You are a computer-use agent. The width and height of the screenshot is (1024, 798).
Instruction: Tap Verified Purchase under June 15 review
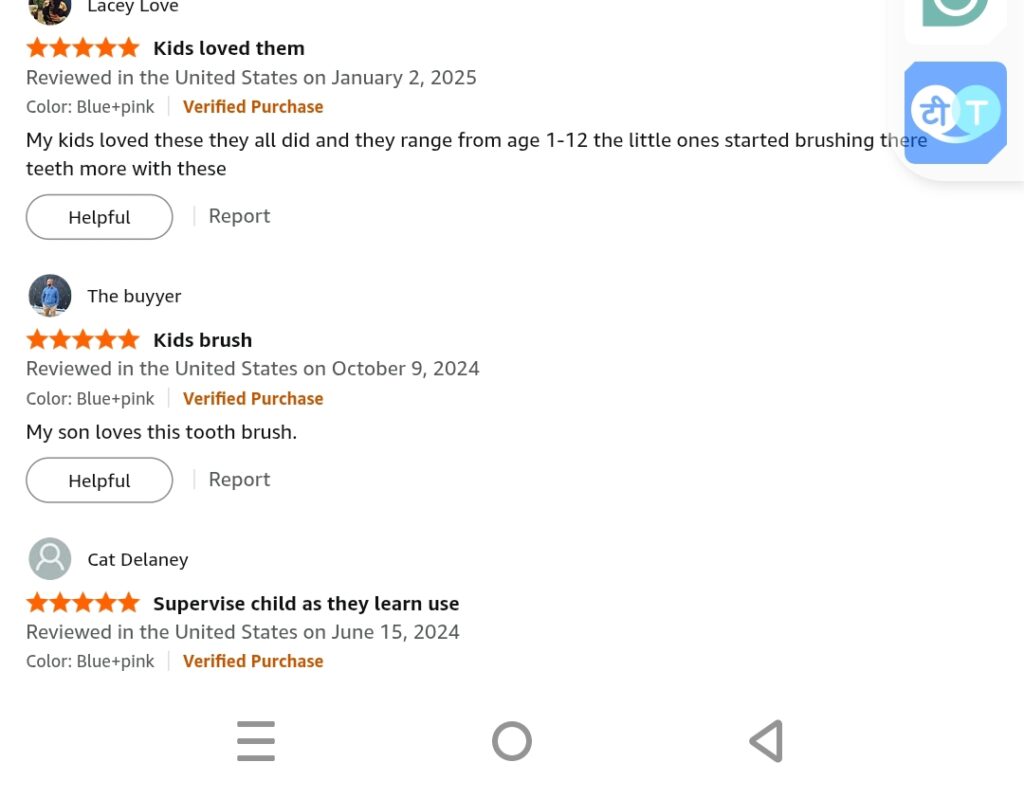pyautogui.click(x=253, y=661)
